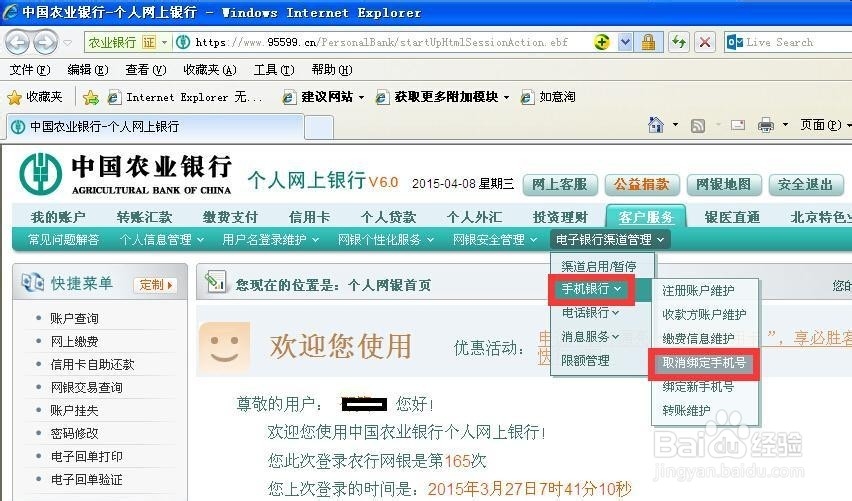The height and width of the screenshot is (501, 852).
Task: Switch to the 投资理财 tab
Action: coord(560,217)
